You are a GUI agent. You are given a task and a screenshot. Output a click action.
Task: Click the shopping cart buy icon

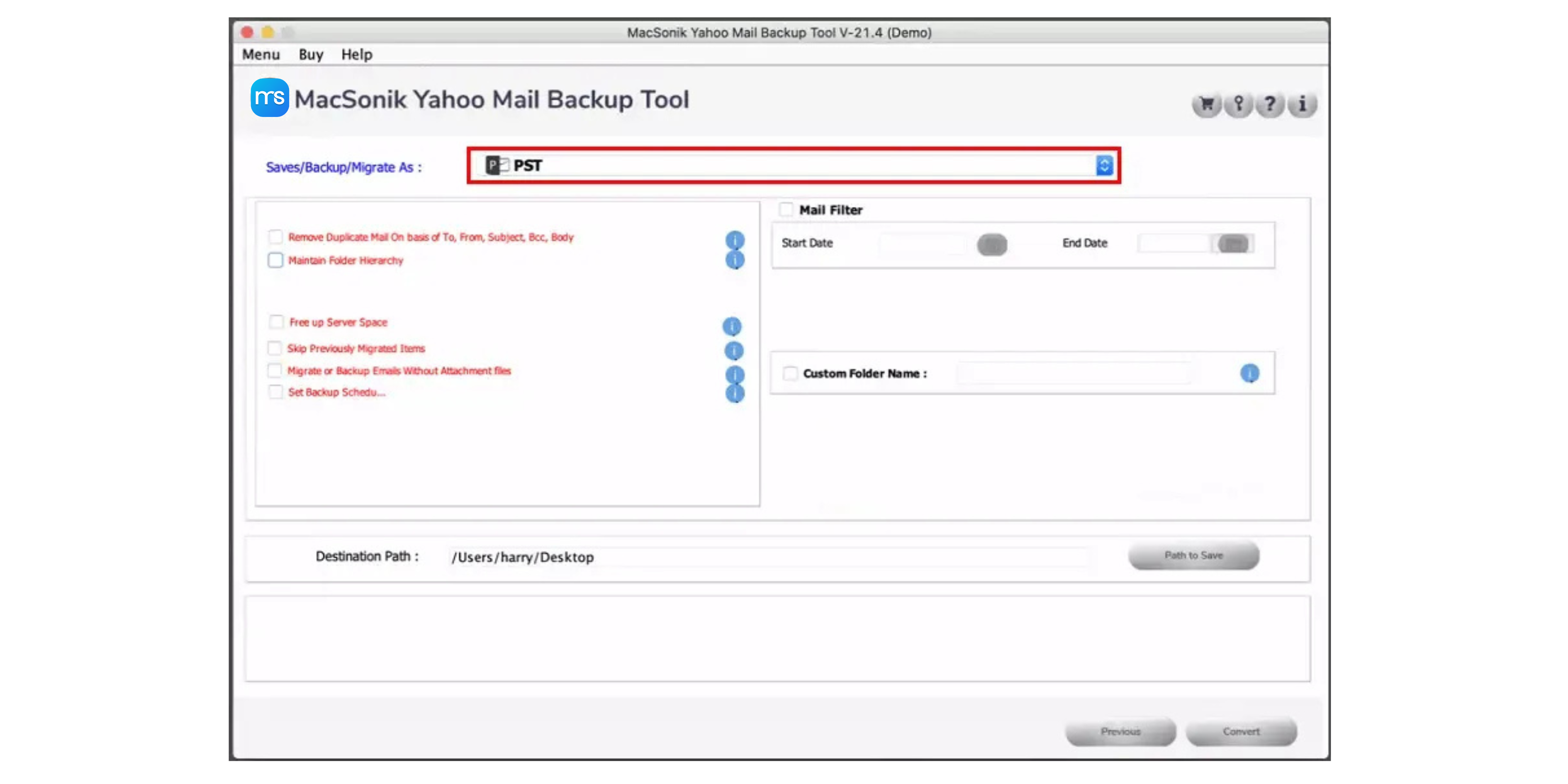[1206, 105]
